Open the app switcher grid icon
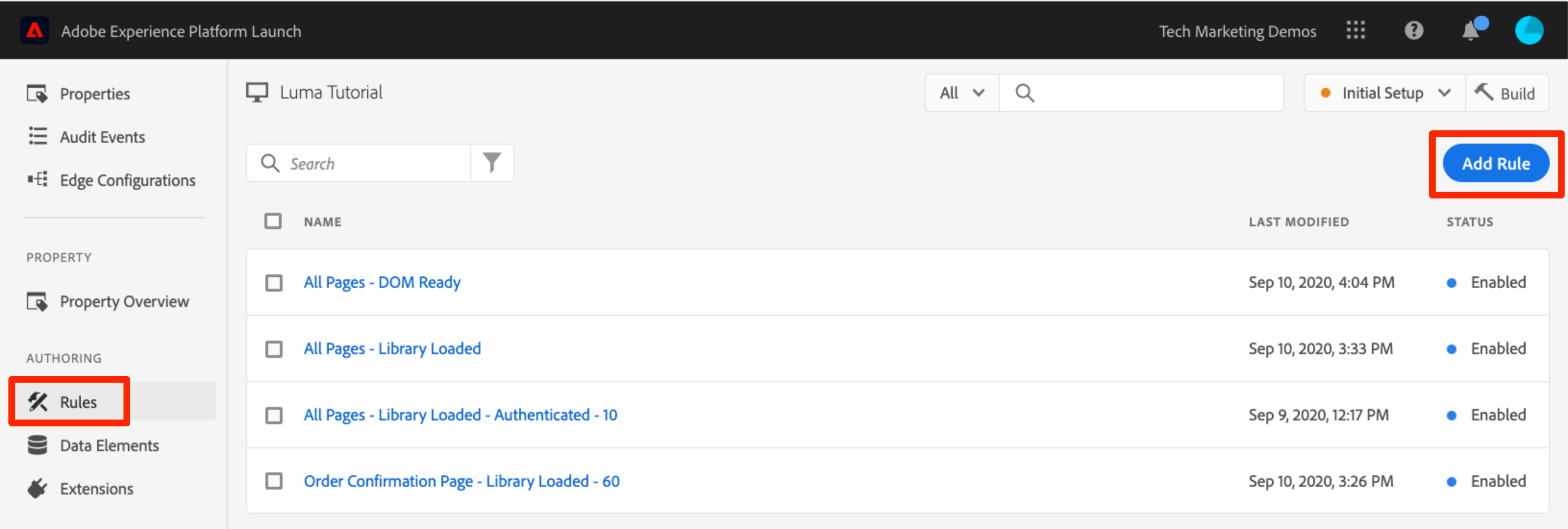Viewport: 1568px width, 529px height. pos(1356,30)
